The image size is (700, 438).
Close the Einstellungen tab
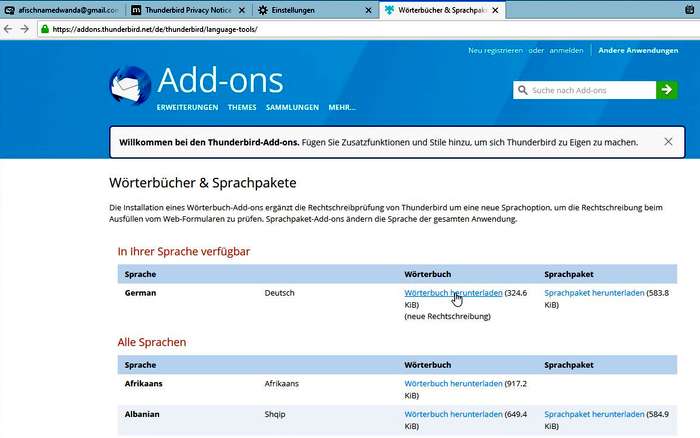tap(366, 9)
